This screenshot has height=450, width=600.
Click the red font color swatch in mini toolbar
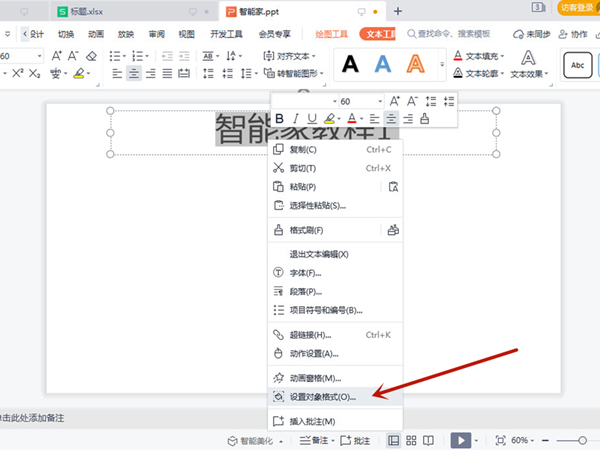351,119
